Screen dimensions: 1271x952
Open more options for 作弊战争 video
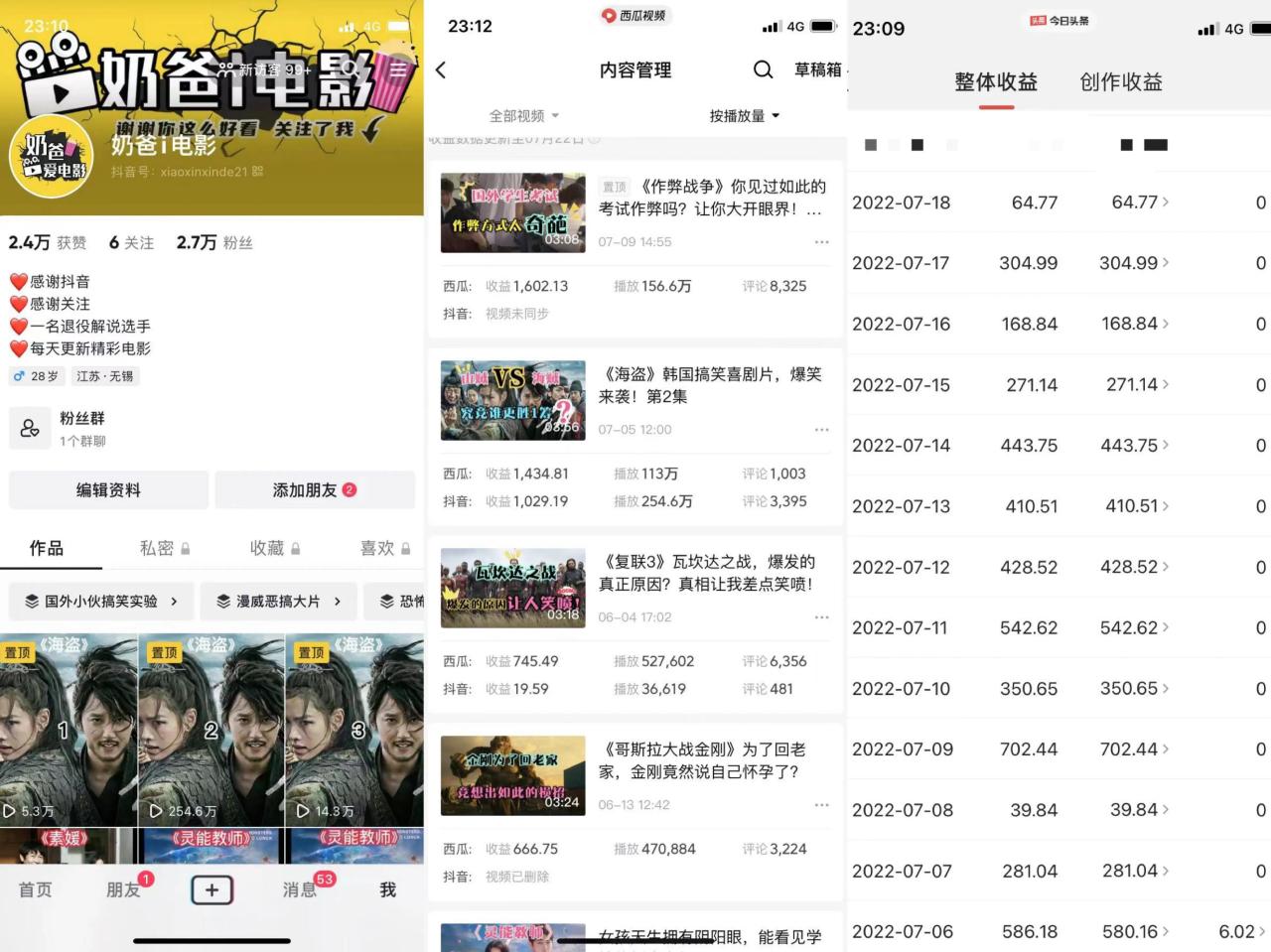tap(821, 242)
